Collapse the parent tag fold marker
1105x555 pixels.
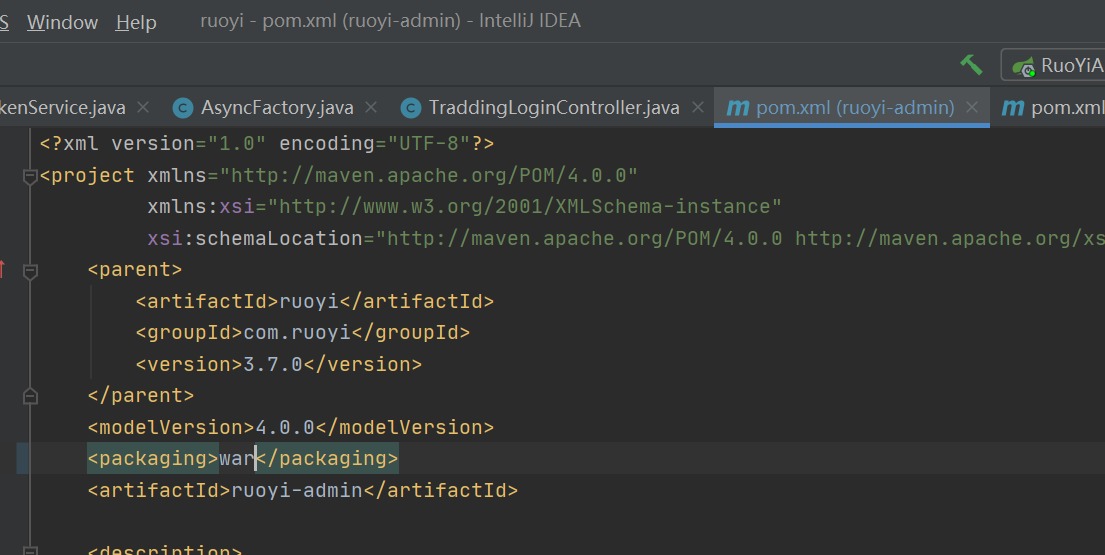pyautogui.click(x=30, y=270)
